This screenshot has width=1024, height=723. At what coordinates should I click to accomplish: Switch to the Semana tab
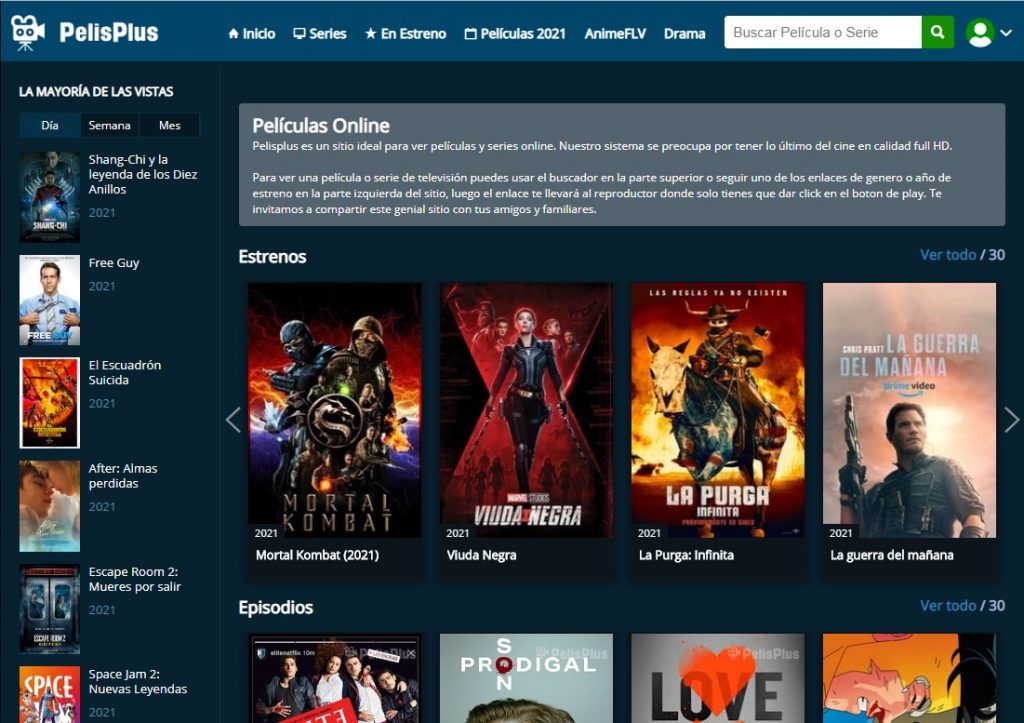point(110,125)
